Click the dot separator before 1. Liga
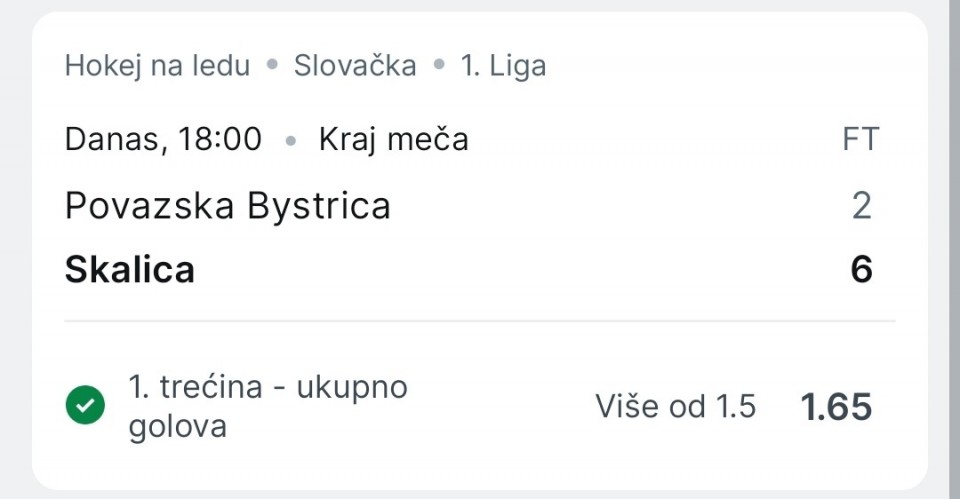The height and width of the screenshot is (499, 960). (438, 67)
